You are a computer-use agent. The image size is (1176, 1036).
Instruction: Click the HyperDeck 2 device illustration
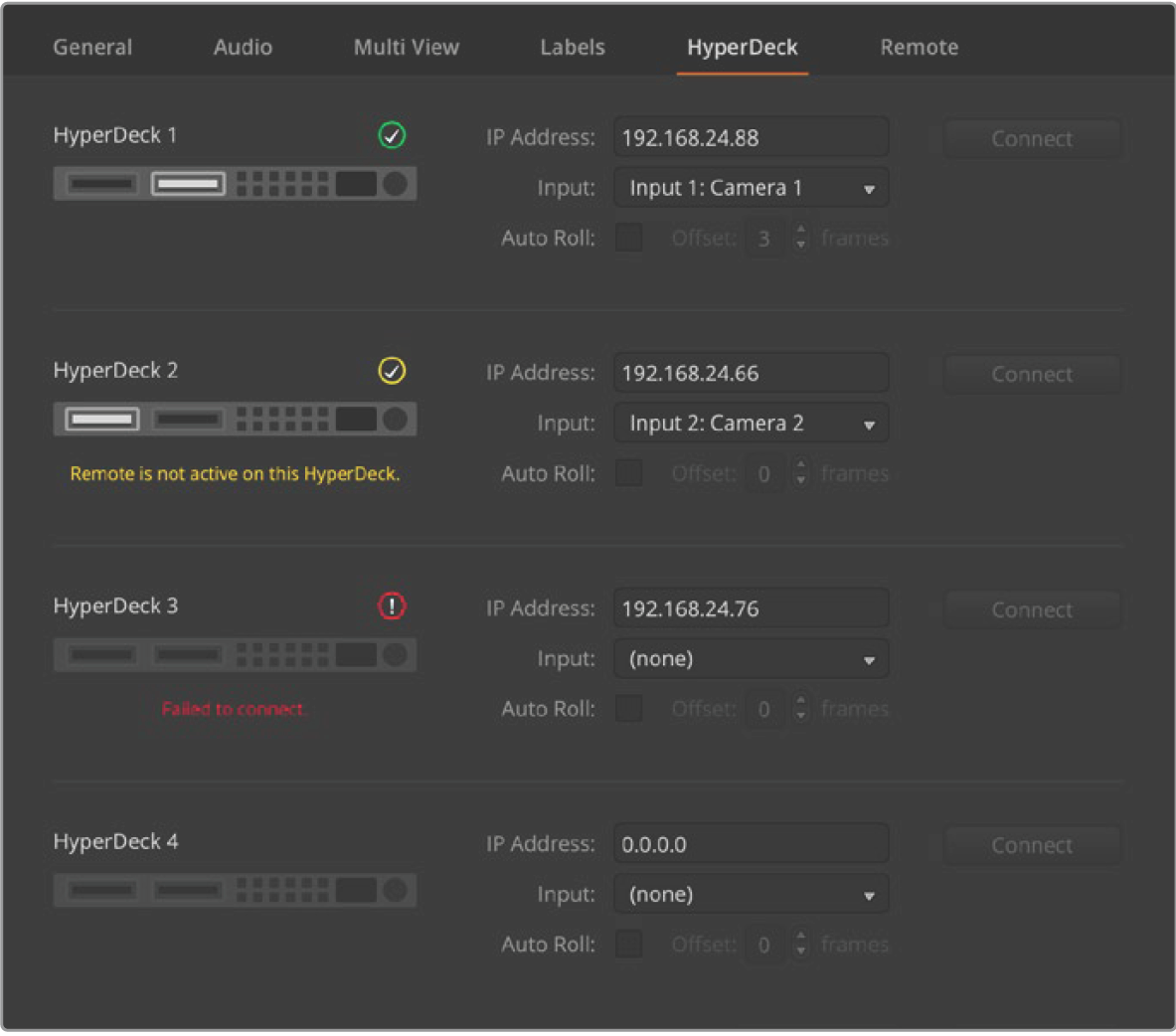(235, 420)
